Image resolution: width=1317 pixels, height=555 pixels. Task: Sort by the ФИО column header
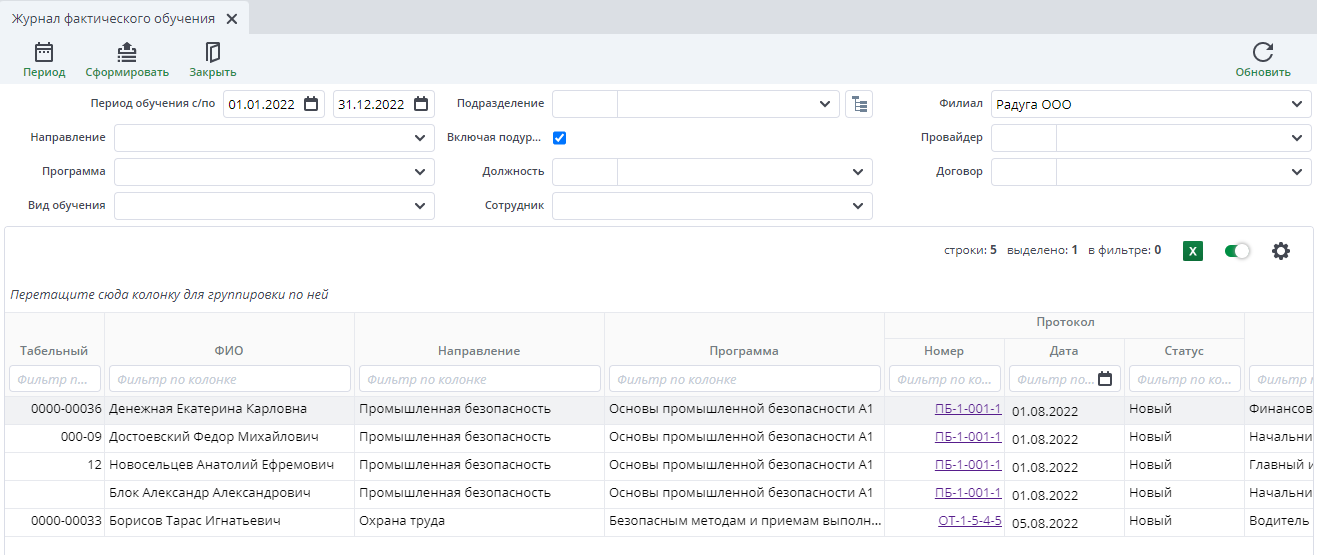tap(230, 351)
